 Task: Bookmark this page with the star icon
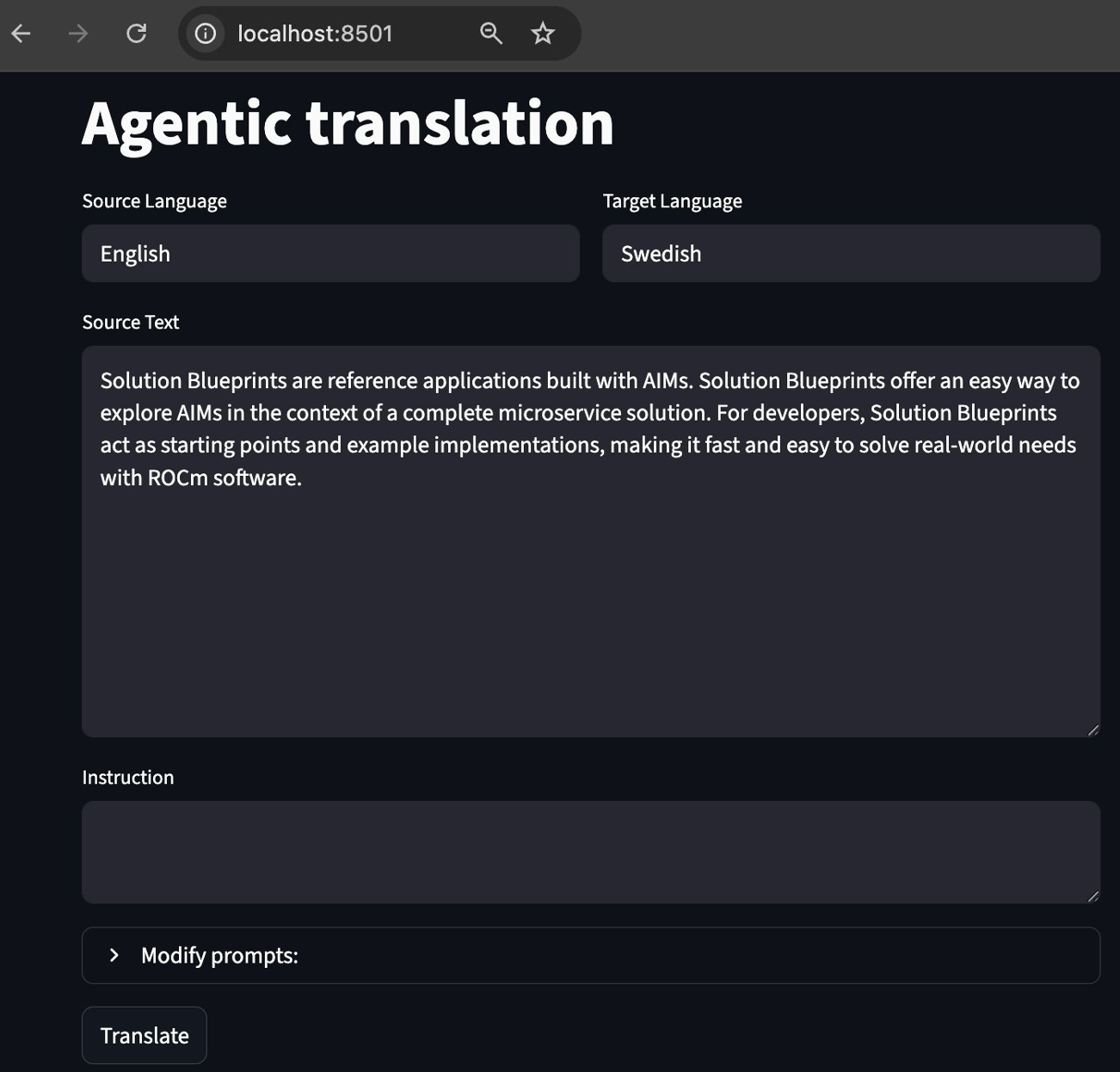pos(543,34)
